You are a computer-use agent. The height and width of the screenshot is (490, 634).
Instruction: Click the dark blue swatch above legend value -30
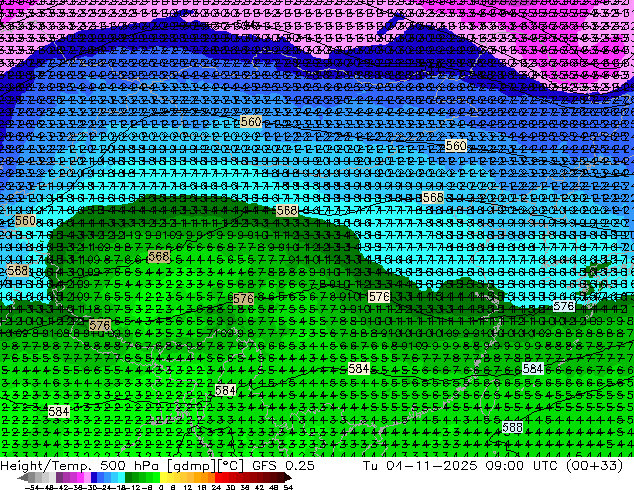[94, 477]
